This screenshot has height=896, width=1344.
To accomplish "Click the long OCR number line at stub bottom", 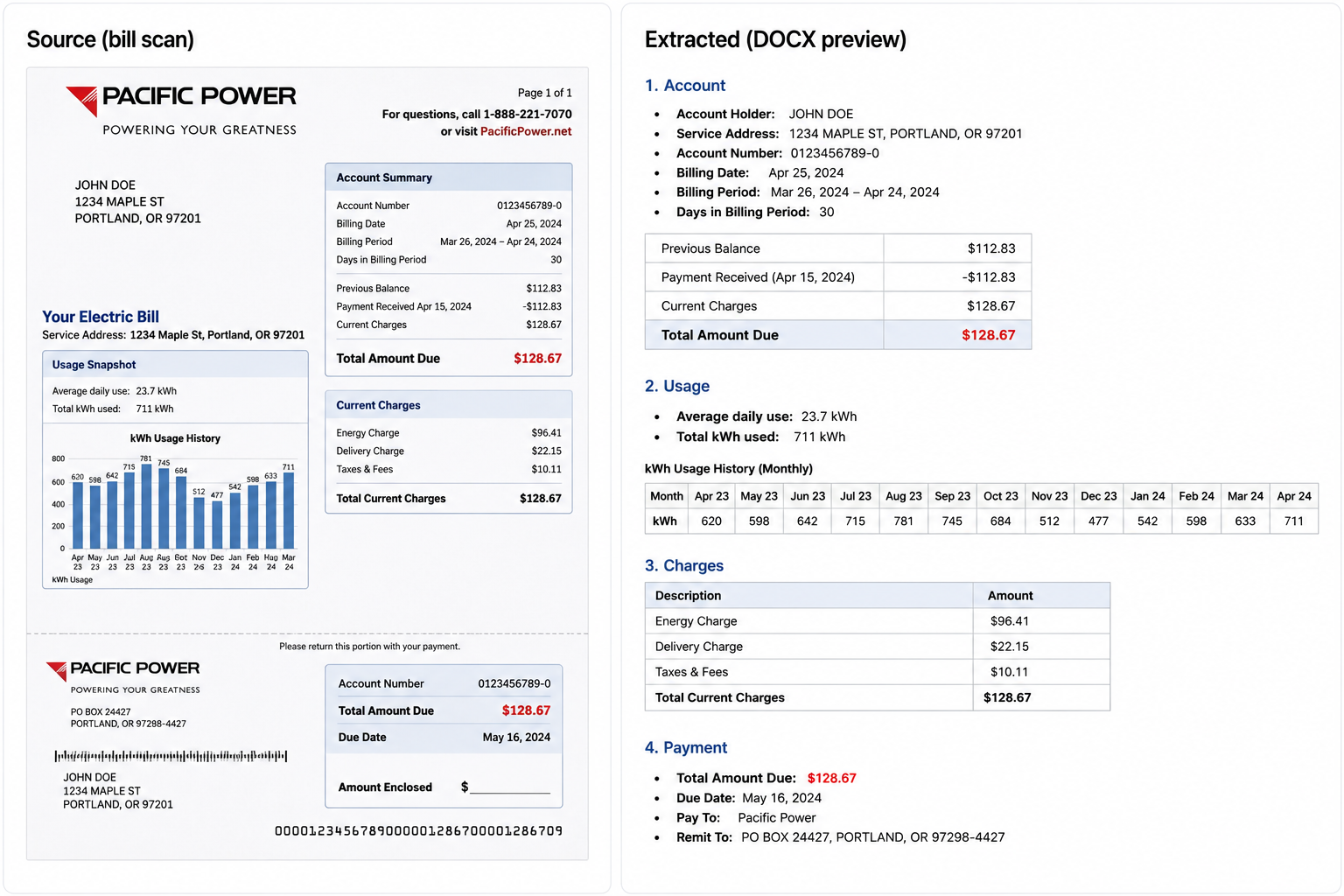I will (x=419, y=831).
